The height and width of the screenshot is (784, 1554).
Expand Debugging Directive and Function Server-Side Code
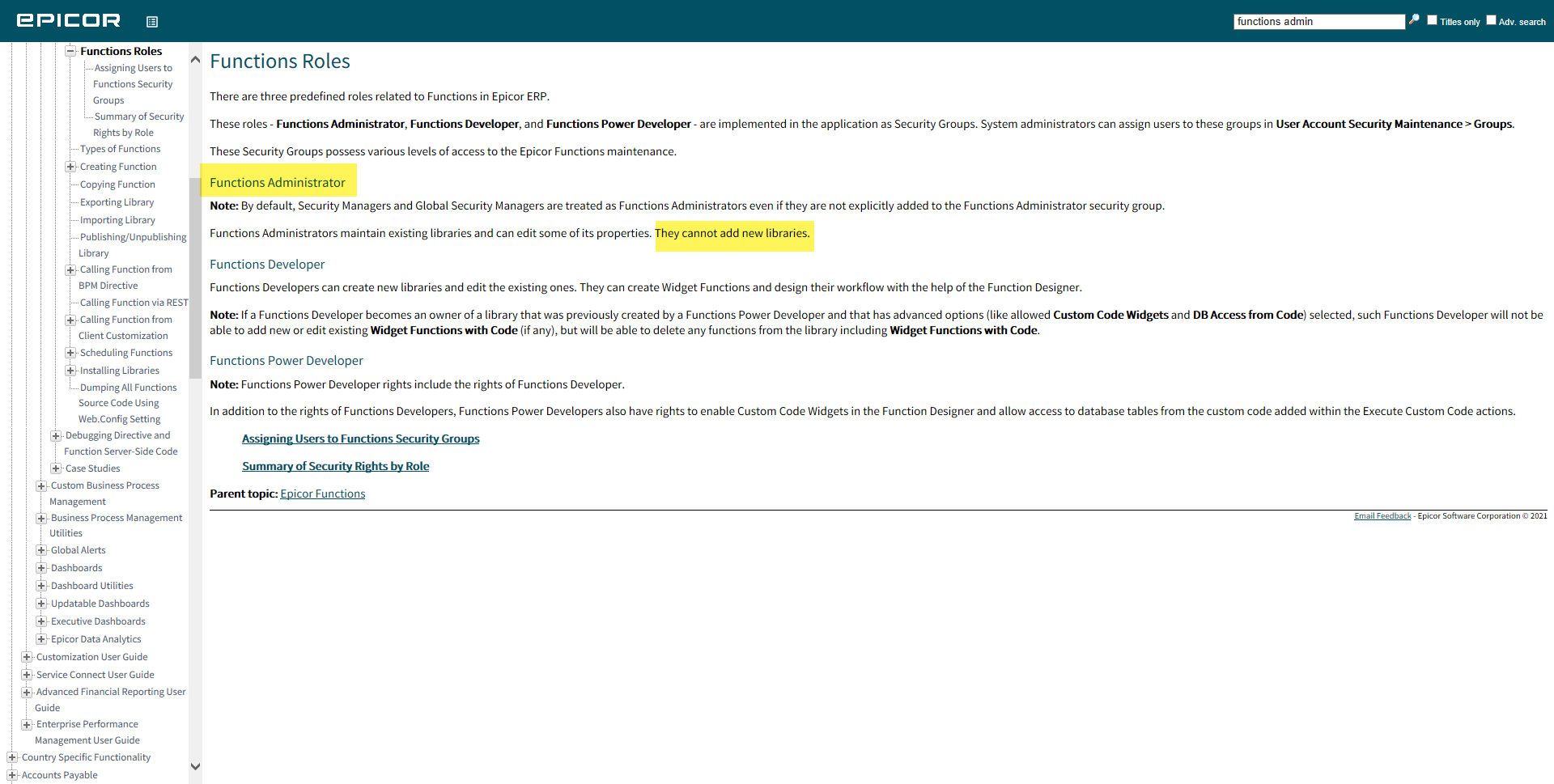click(x=56, y=436)
